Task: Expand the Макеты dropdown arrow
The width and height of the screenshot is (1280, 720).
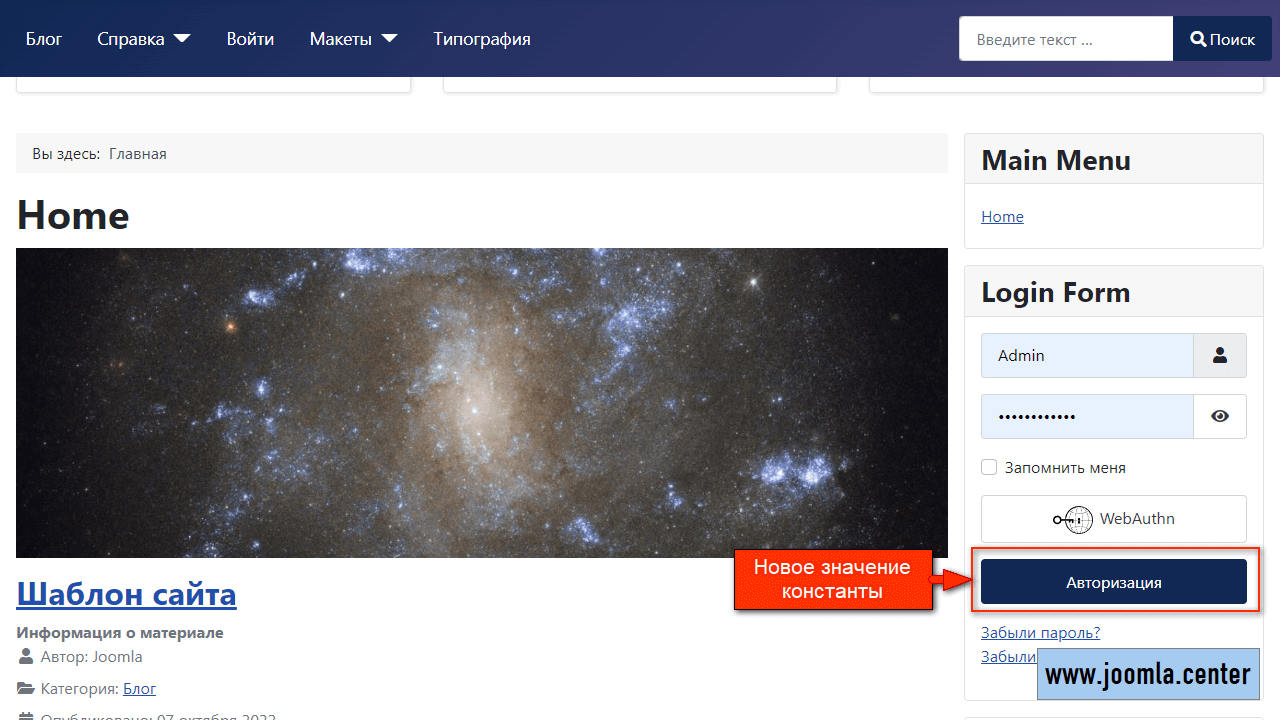Action: 389,39
